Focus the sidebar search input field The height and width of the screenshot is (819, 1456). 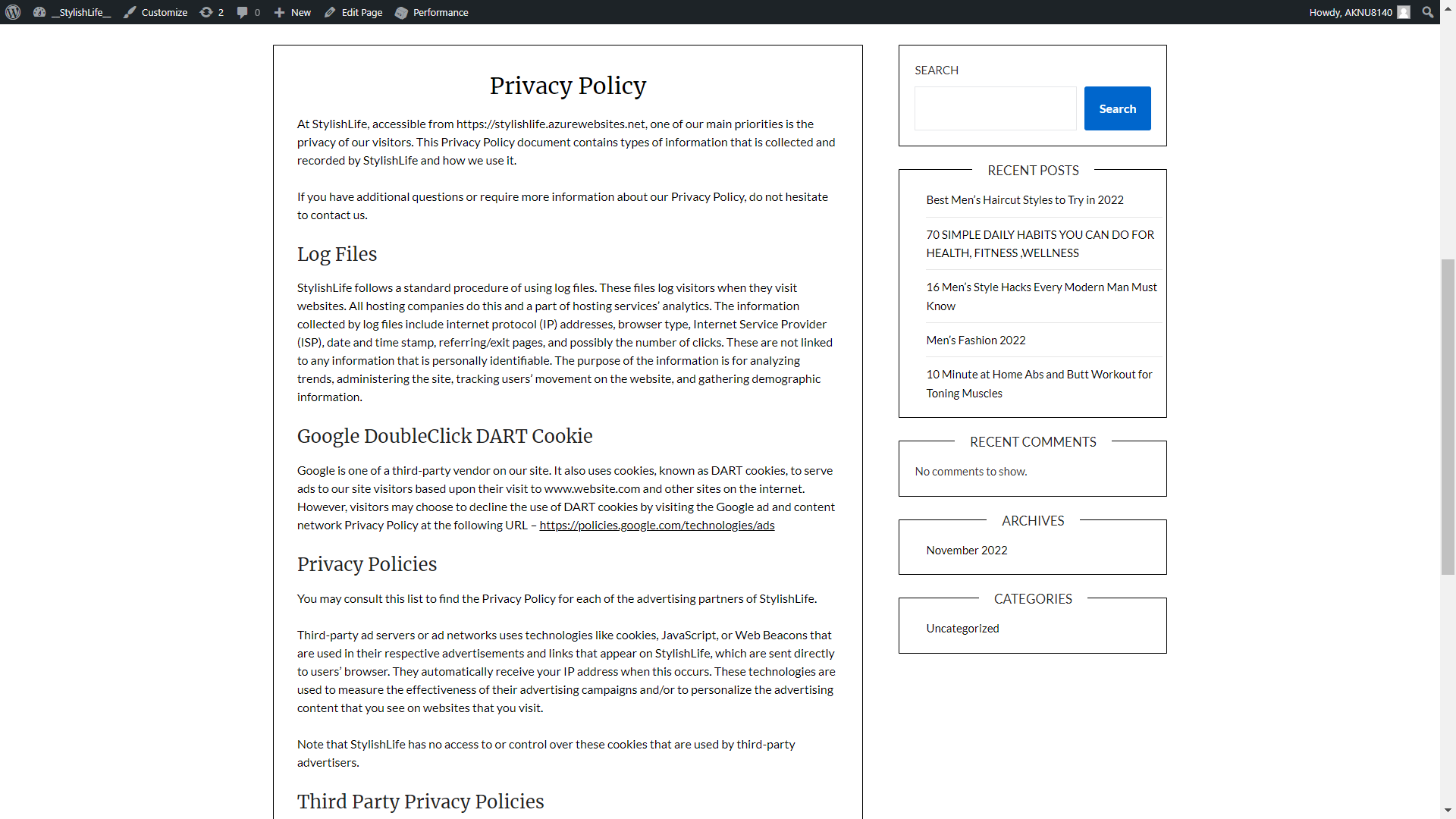click(995, 108)
